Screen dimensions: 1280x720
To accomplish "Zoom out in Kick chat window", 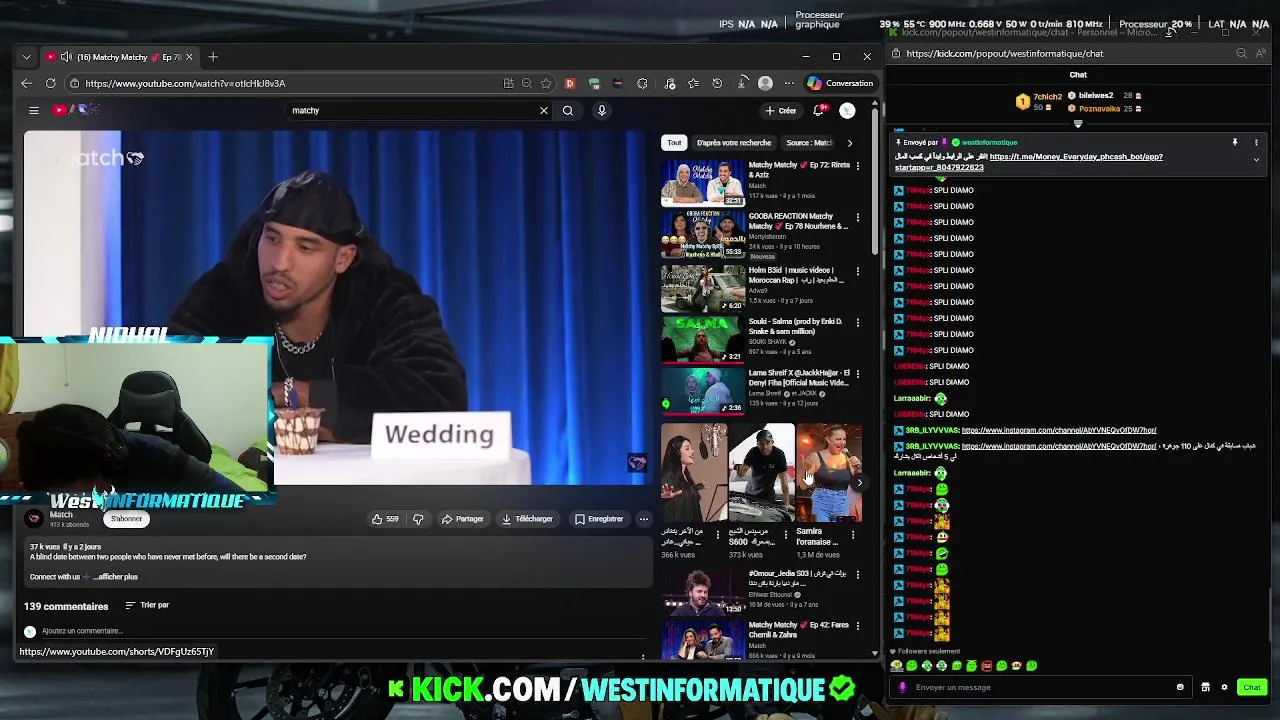I will [x=1241, y=54].
